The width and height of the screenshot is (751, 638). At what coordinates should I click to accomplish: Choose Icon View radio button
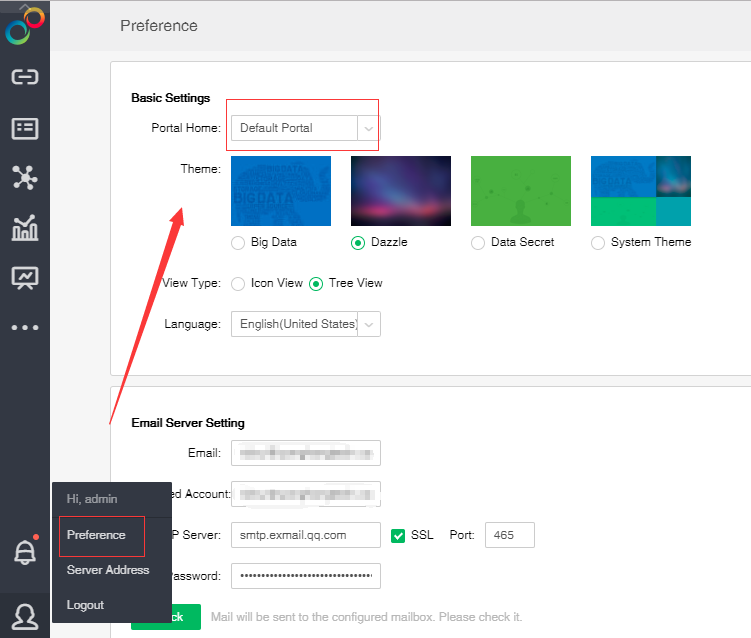point(238,283)
